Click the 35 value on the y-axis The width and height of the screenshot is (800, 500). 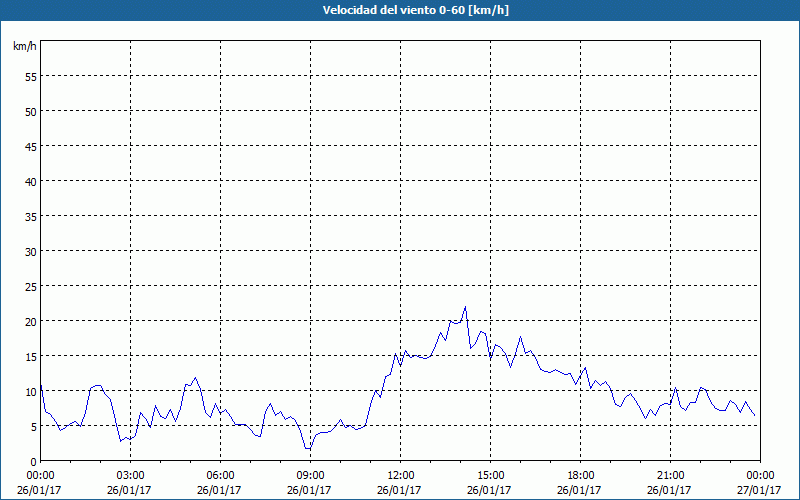click(x=31, y=216)
